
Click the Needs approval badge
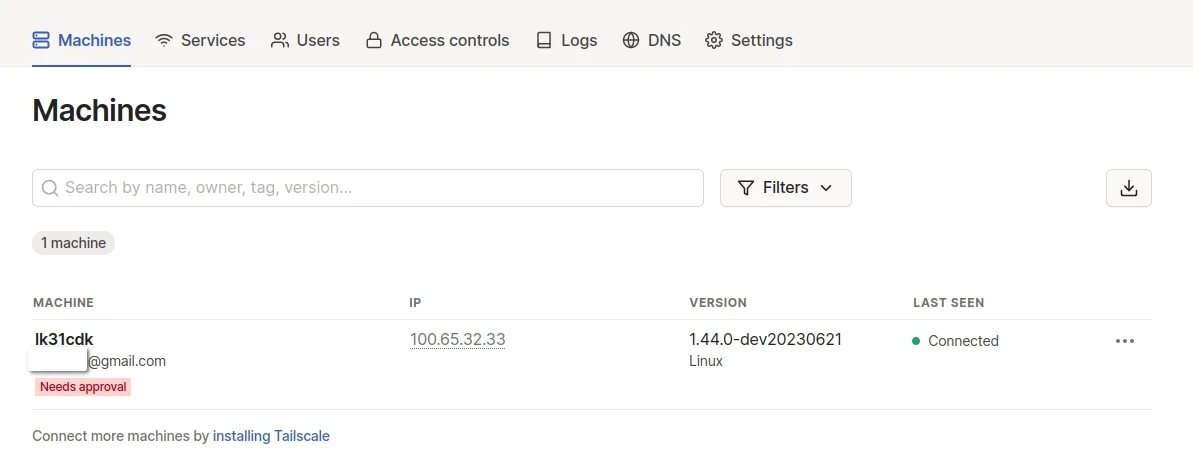83,386
